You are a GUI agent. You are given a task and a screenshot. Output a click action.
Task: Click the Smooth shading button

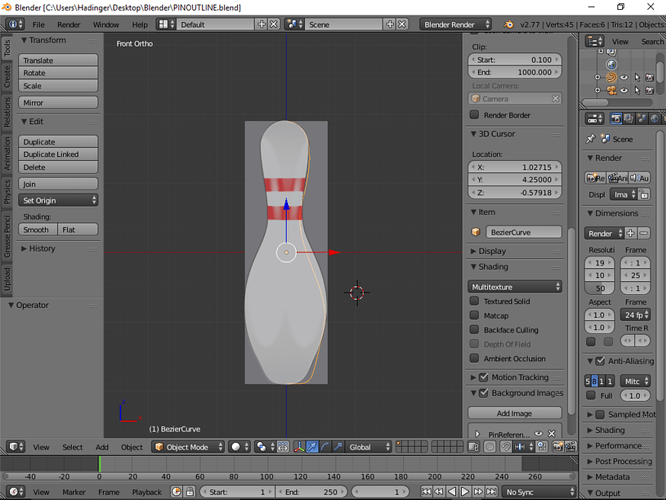pyautogui.click(x=36, y=229)
